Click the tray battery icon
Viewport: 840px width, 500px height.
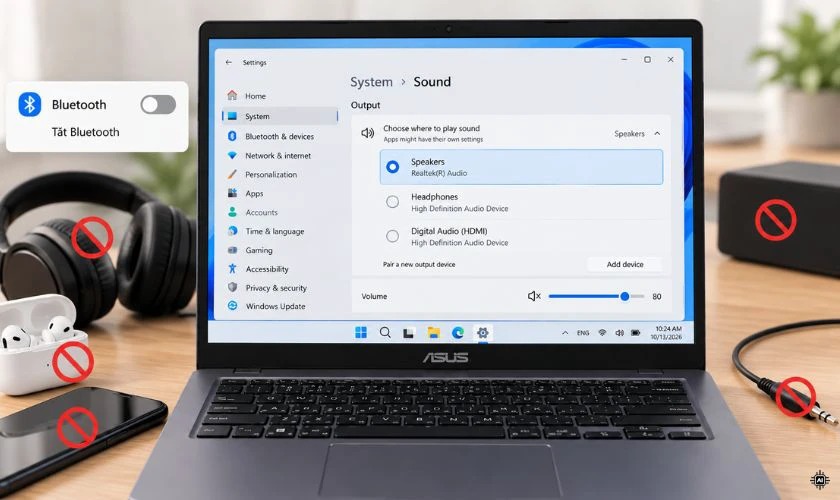point(636,333)
